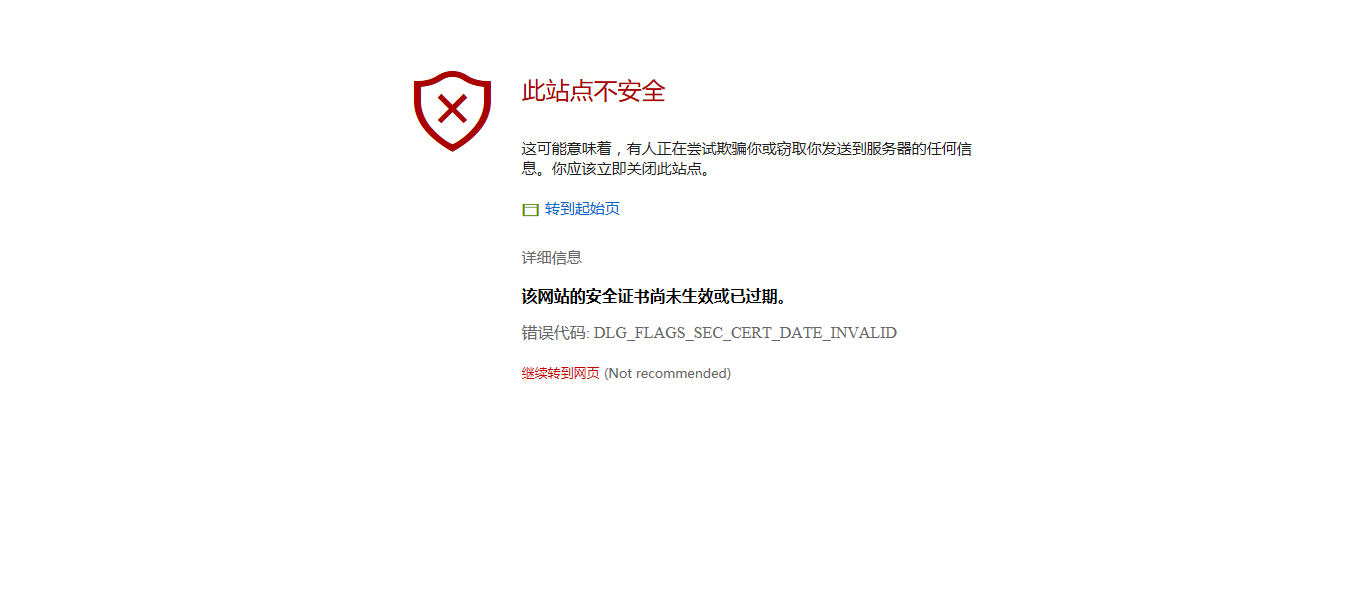Click CERT_DATE in the error code

[x=778, y=333]
